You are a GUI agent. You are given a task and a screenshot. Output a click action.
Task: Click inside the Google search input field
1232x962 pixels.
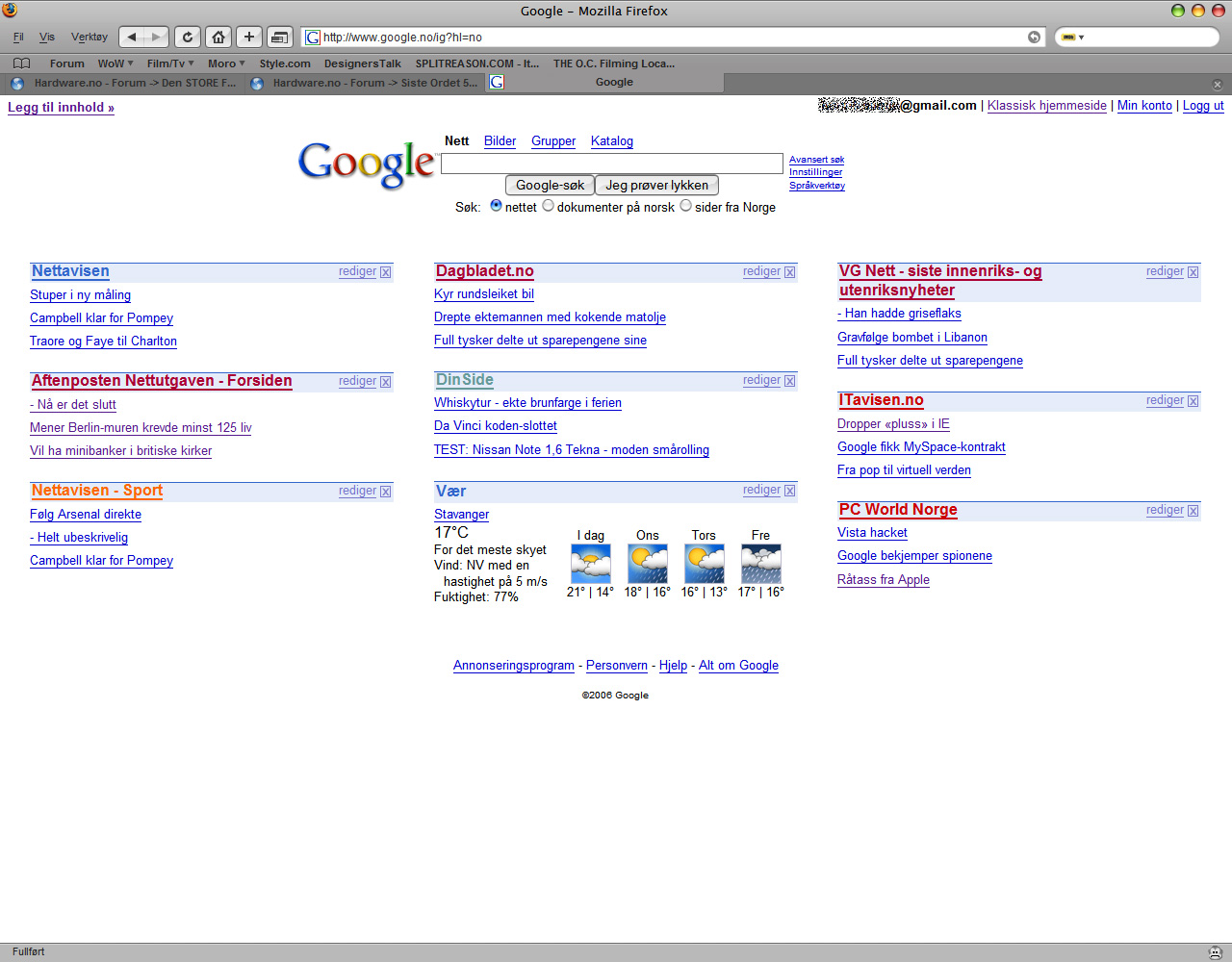(x=612, y=164)
